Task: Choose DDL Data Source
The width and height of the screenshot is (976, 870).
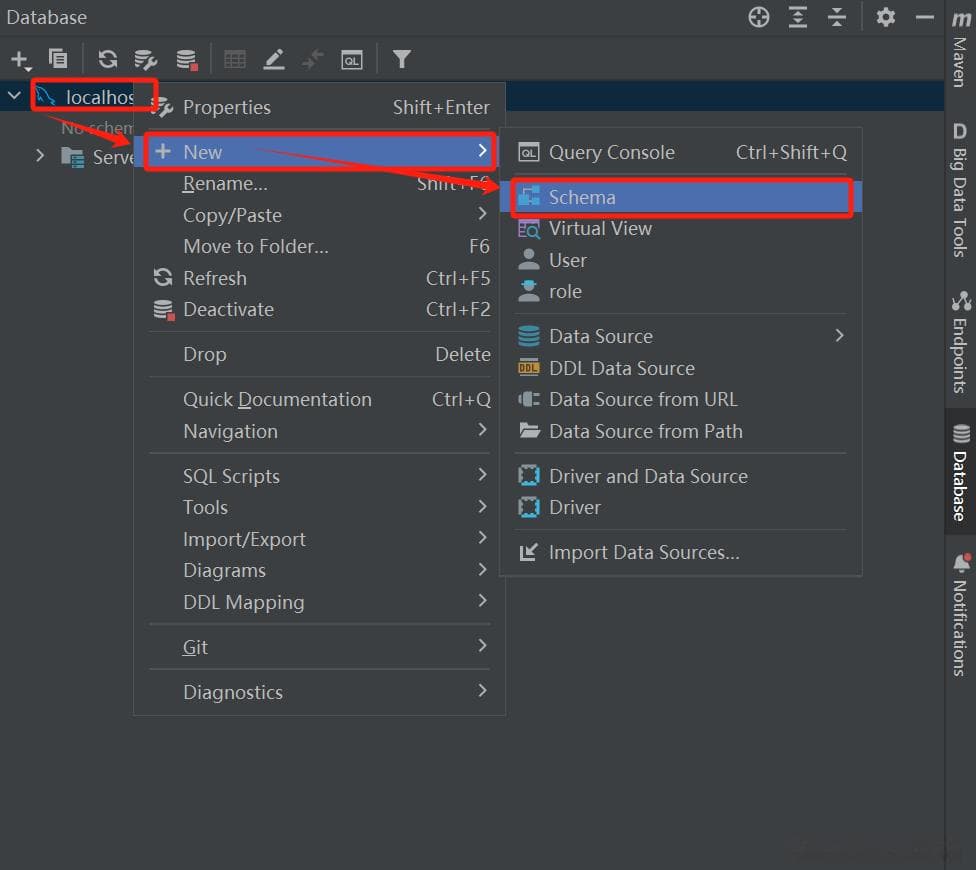Action: click(682, 368)
